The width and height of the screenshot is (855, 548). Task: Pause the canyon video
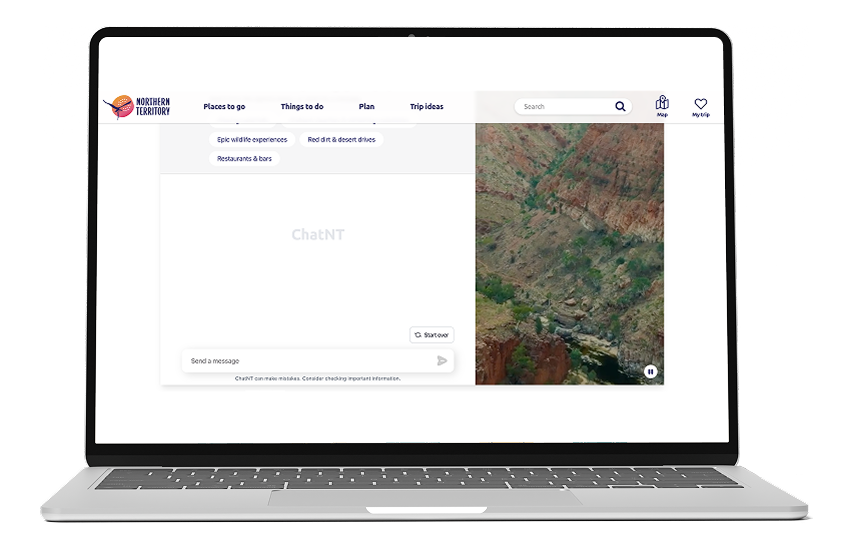pyautogui.click(x=651, y=372)
